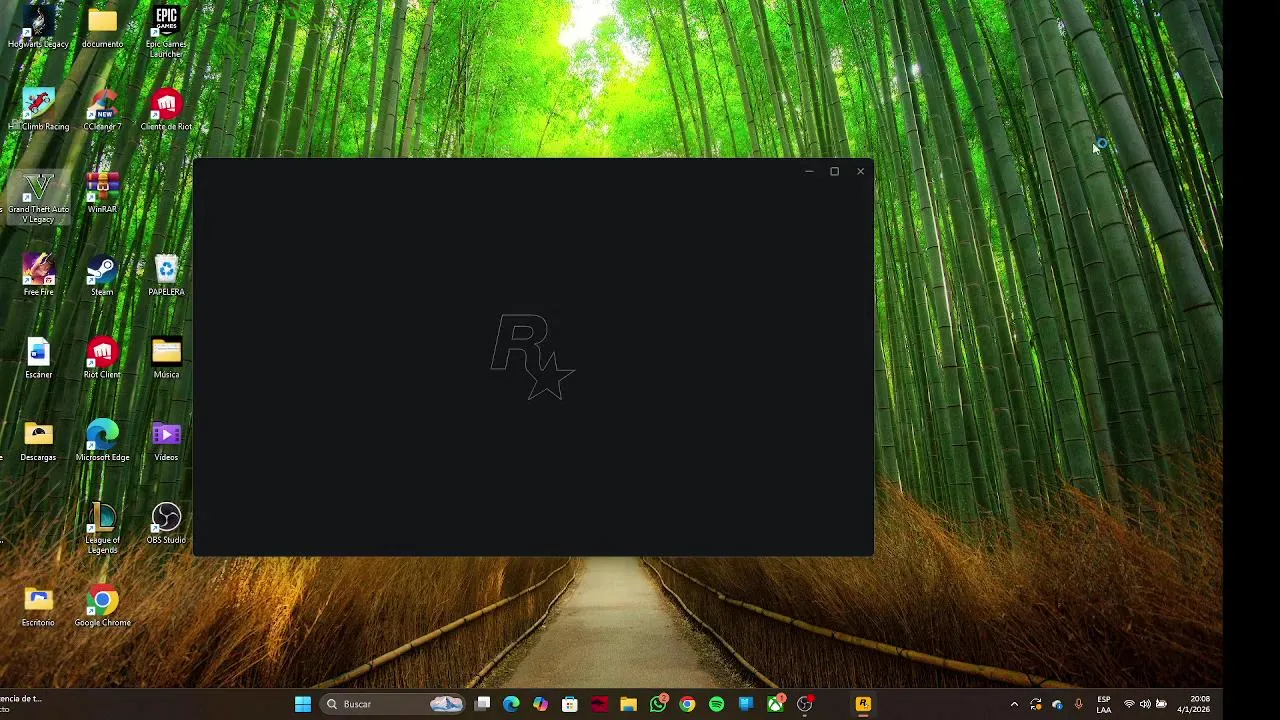Open Hill Climb Racing desktop icon

coord(38,110)
